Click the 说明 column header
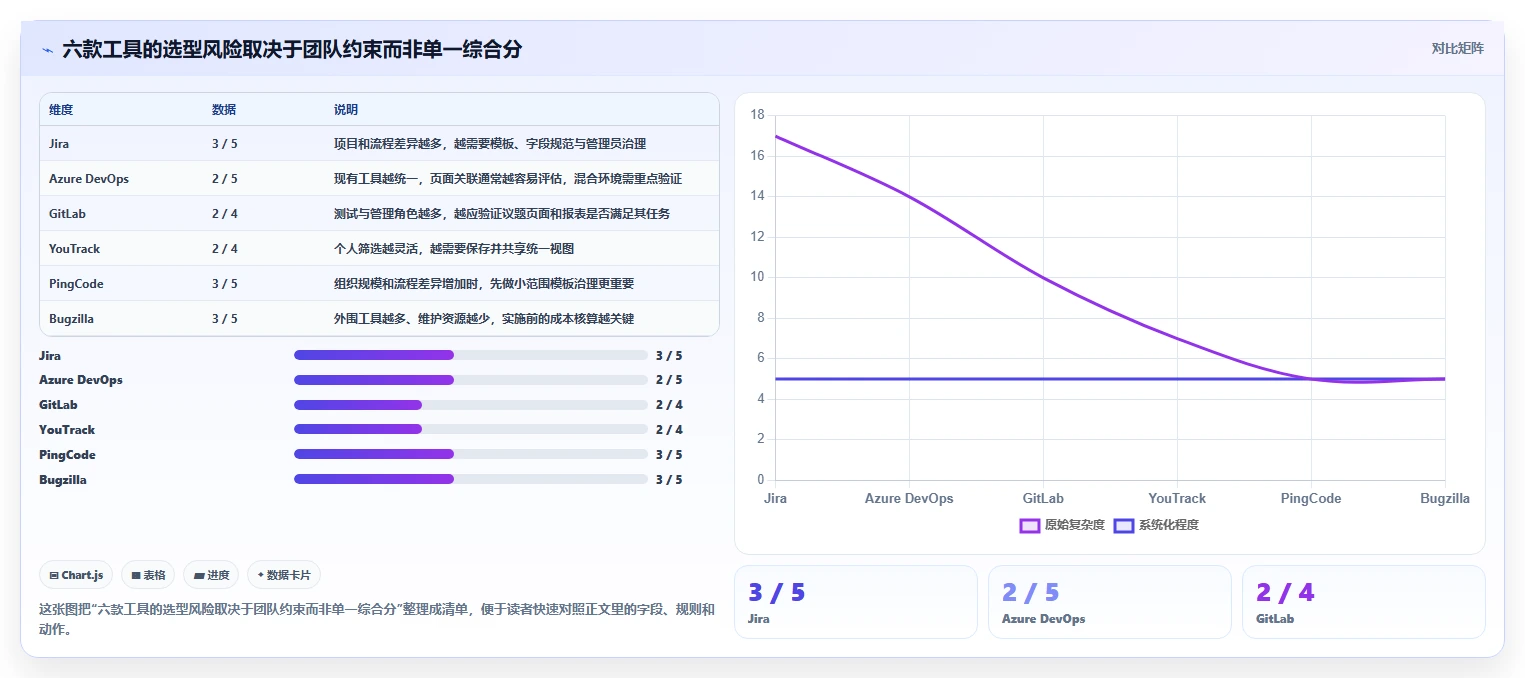Image resolution: width=1525 pixels, height=678 pixels. 346,109
